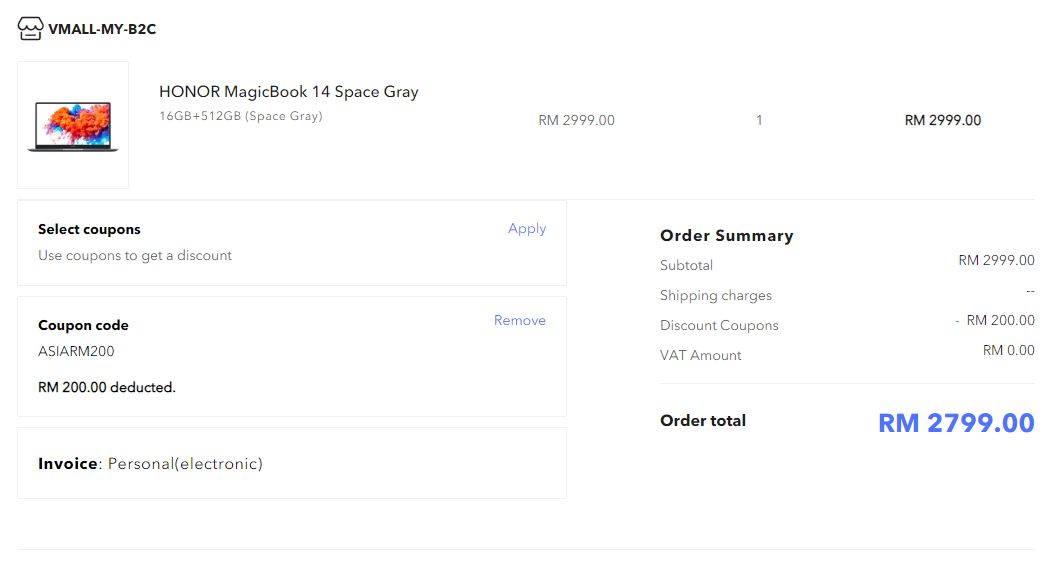Click the 'RM 200.00 deducted.' message
This screenshot has width=1048, height=563.
click(107, 387)
